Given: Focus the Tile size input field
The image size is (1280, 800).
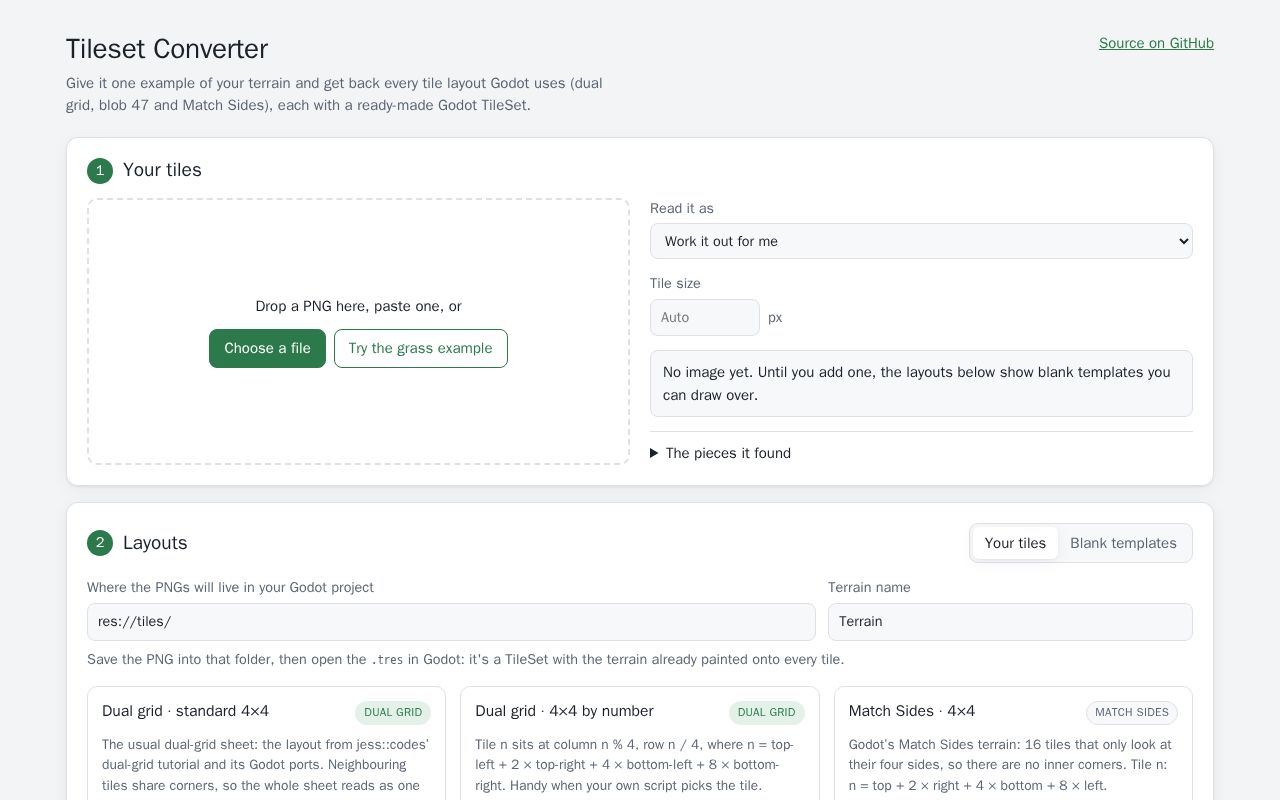Looking at the screenshot, I should tap(705, 317).
